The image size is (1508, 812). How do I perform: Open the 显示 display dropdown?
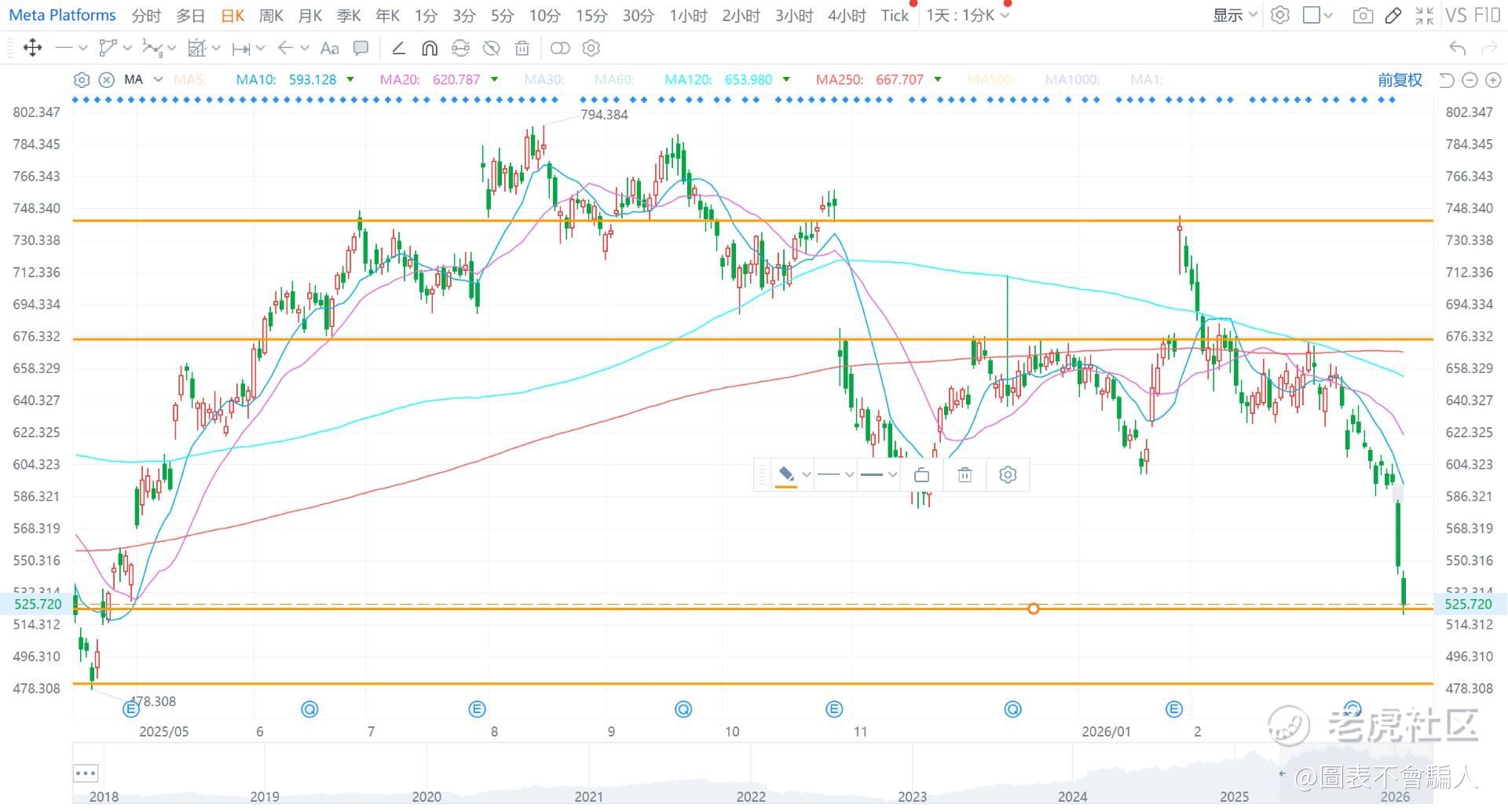tap(1235, 15)
